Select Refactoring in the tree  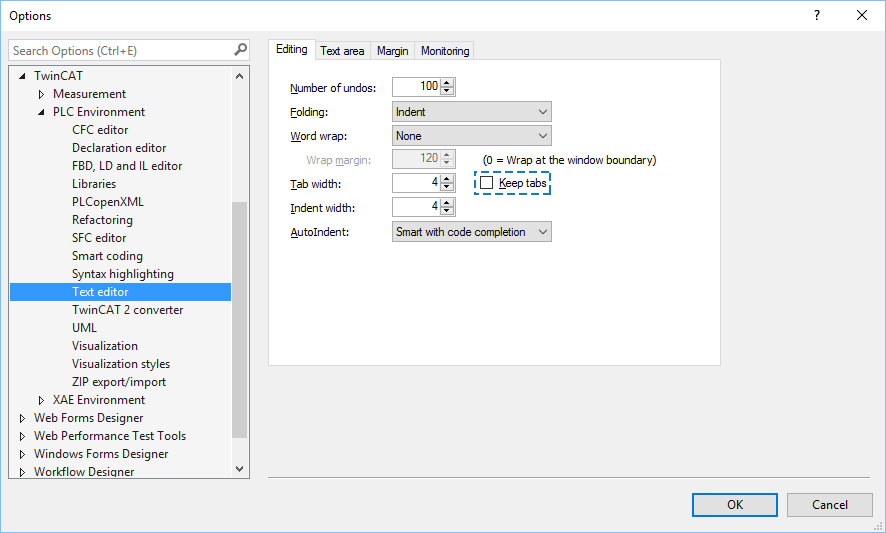pos(102,220)
